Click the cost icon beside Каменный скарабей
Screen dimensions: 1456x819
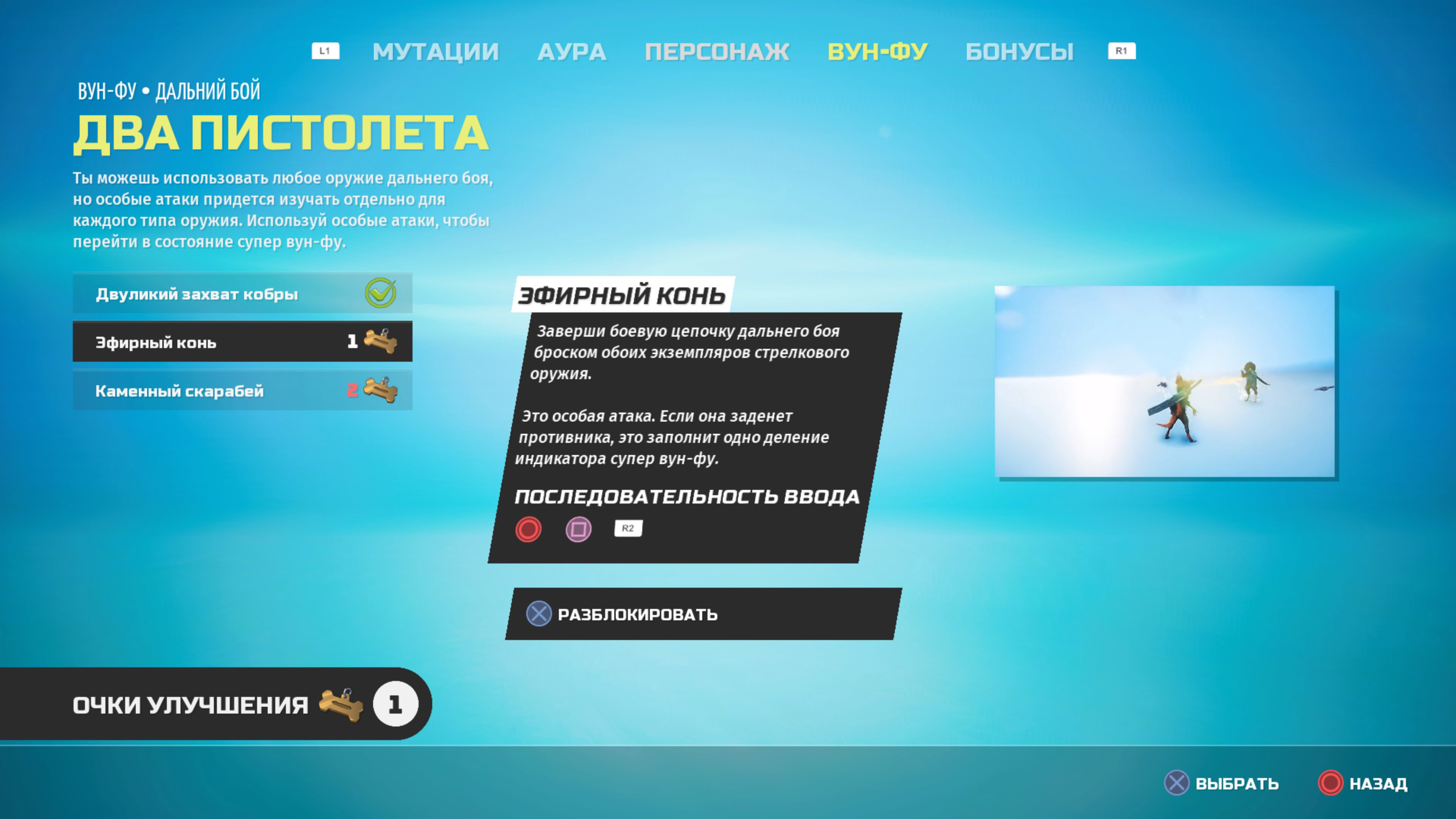point(380,390)
